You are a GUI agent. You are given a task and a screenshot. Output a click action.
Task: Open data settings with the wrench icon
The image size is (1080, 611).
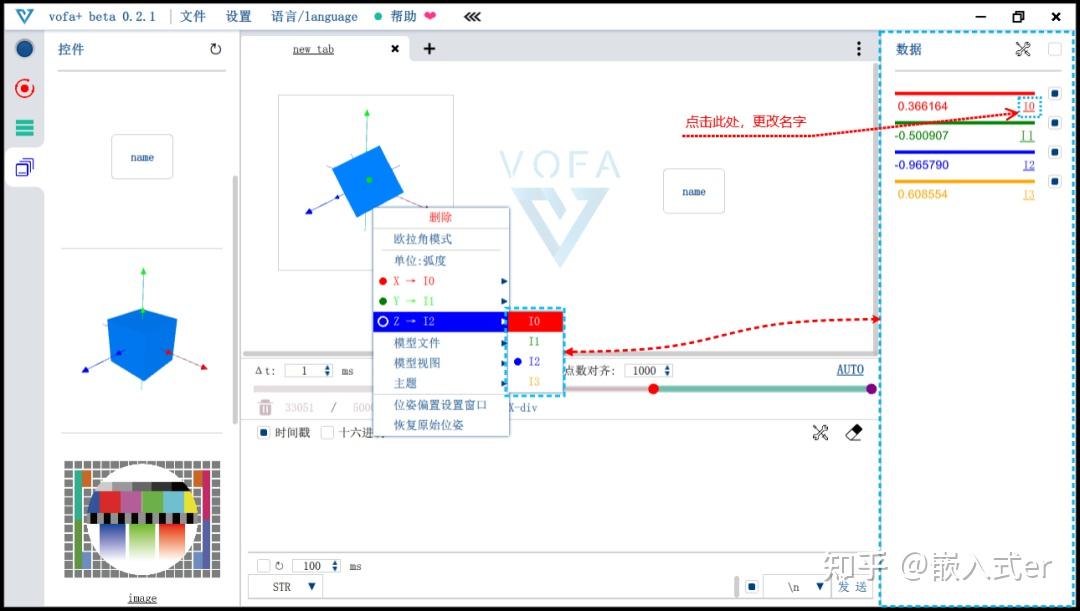(x=1022, y=48)
